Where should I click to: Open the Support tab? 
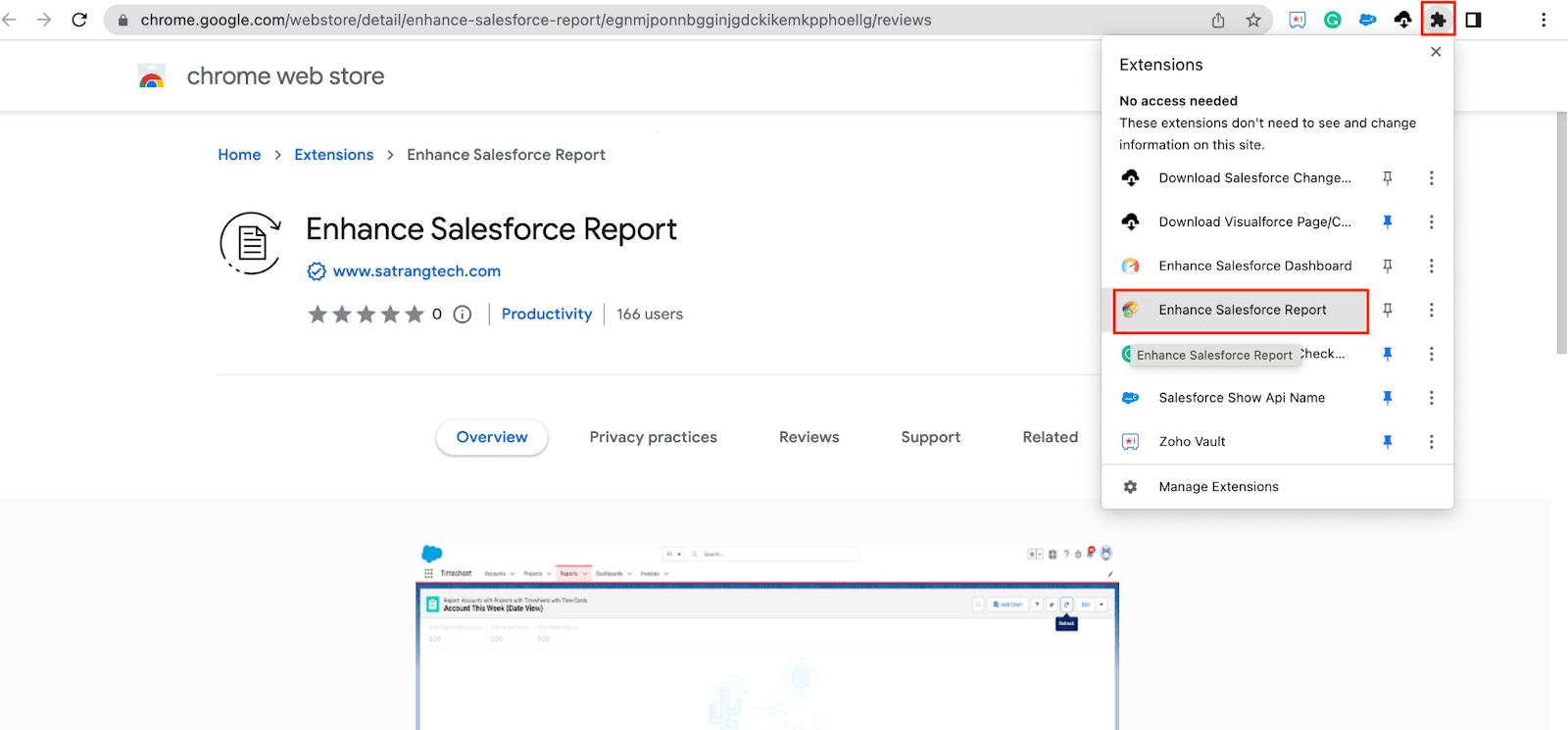[930, 437]
